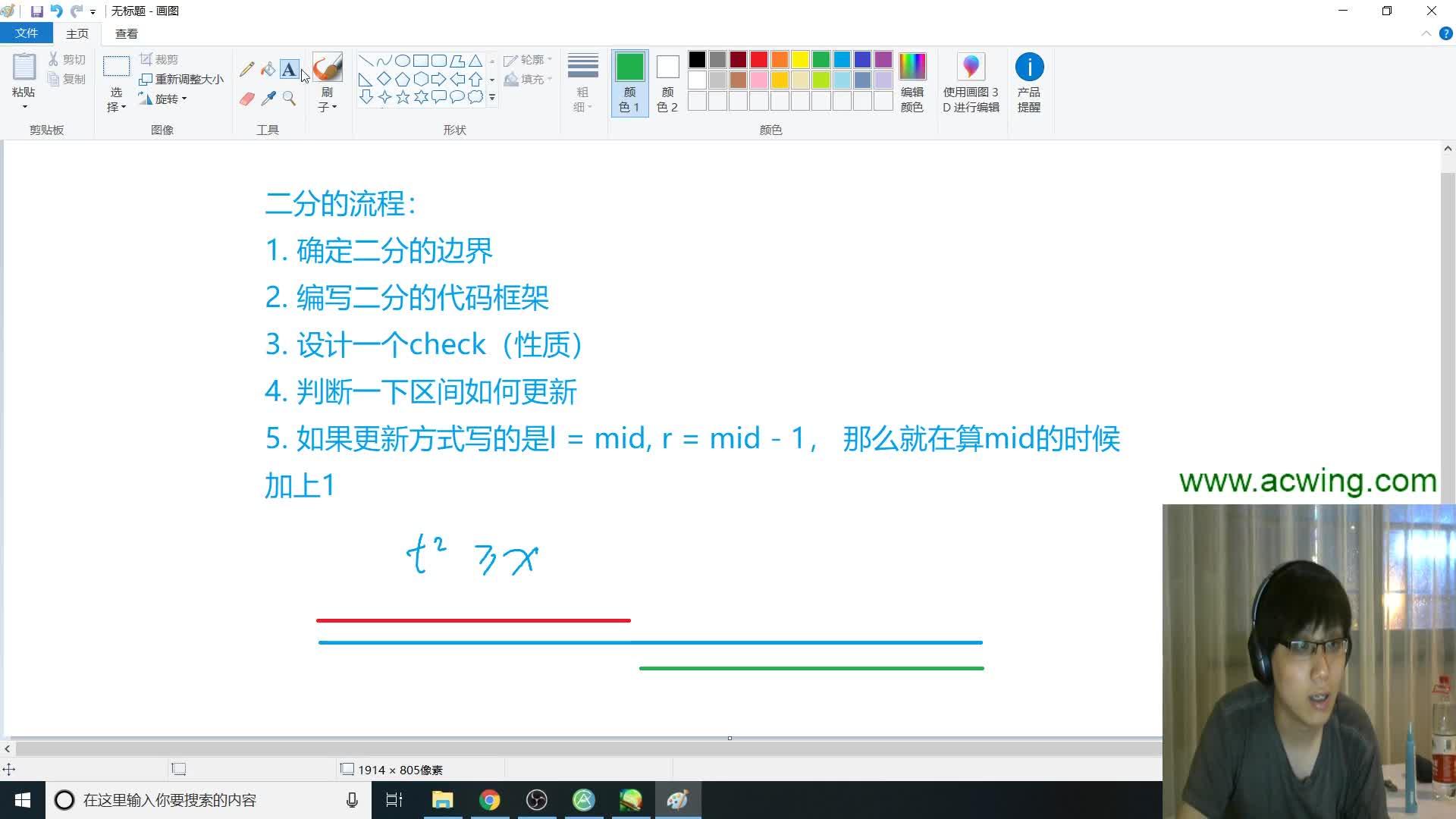Select the Color picker tool

(x=267, y=99)
